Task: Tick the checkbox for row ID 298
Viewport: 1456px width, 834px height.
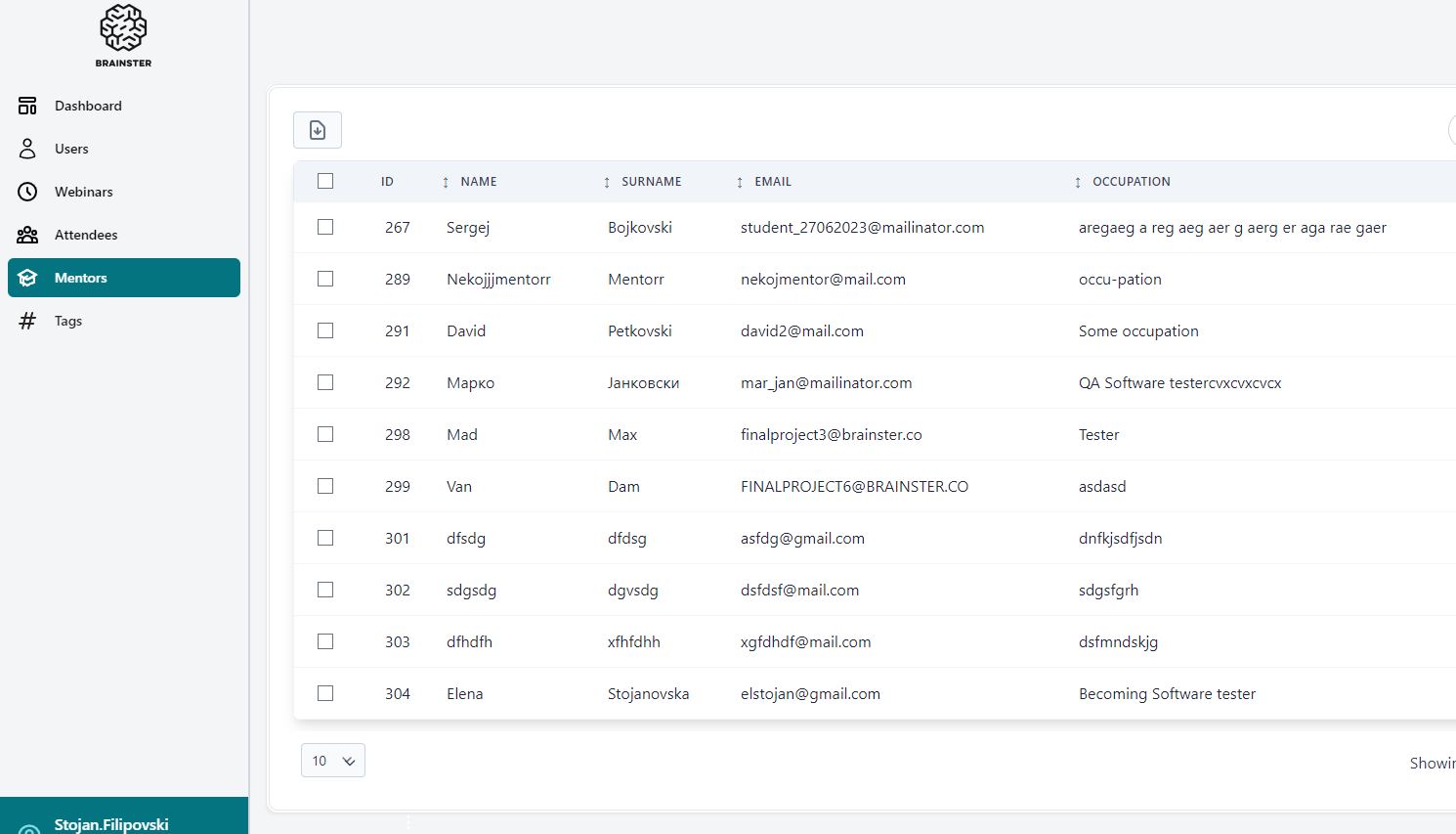Action: click(325, 434)
